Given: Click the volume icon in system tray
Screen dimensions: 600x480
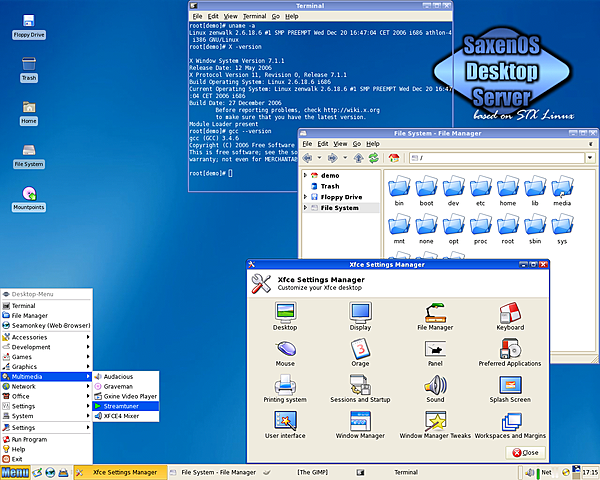Looking at the screenshot, I should point(530,473).
